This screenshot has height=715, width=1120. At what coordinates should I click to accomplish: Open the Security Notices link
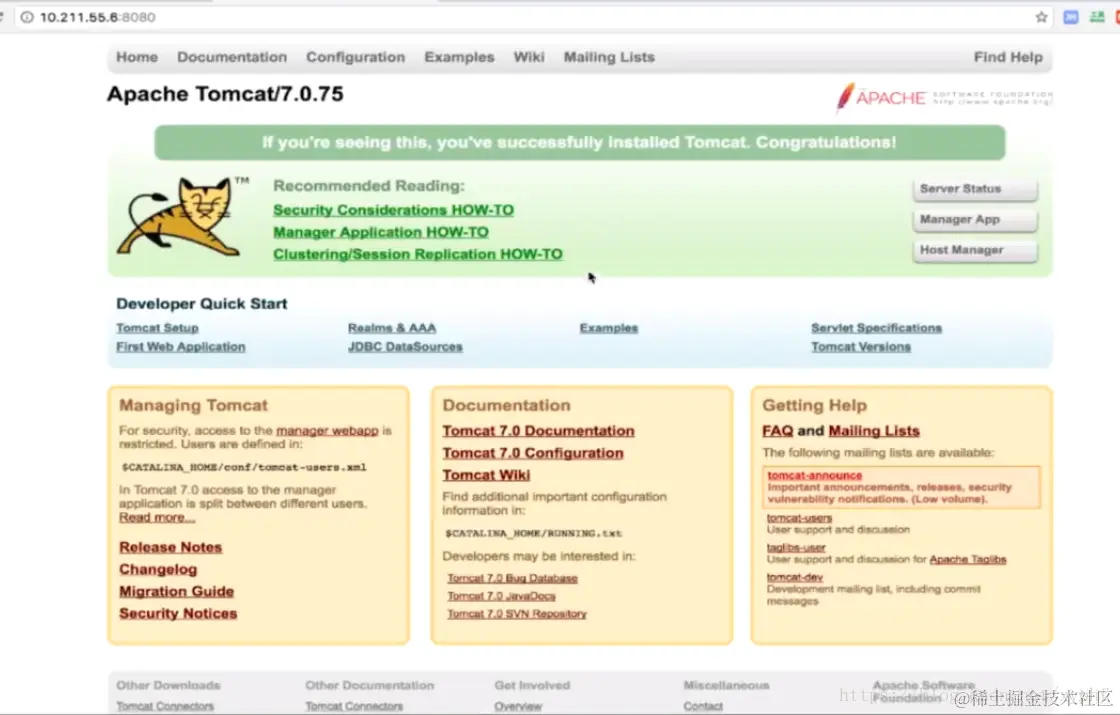coord(178,614)
